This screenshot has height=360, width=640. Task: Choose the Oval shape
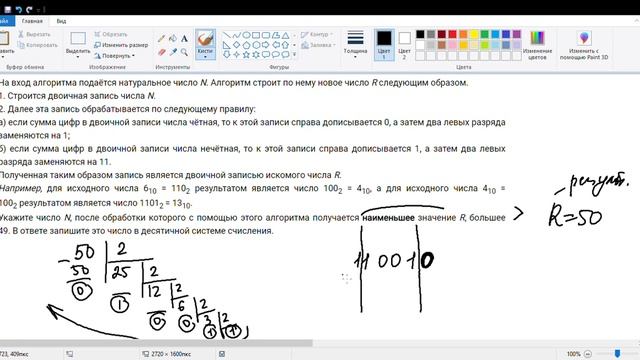coord(246,36)
